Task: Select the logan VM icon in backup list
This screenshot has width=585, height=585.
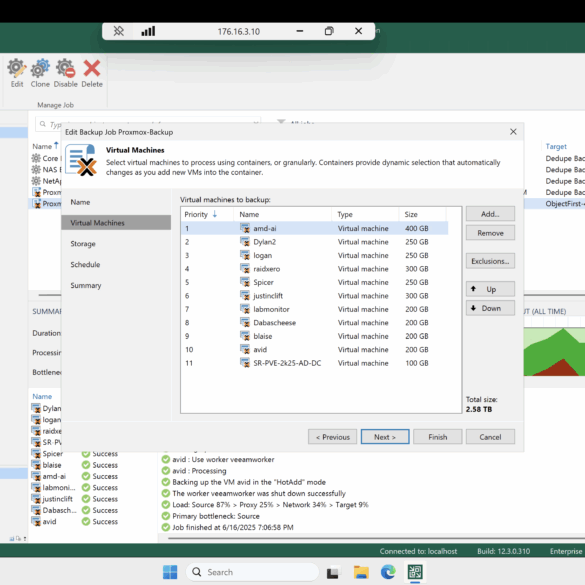Action: point(245,255)
